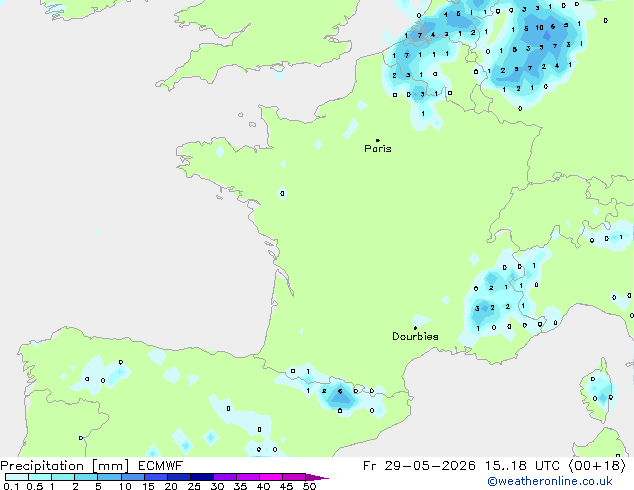Click the Paris city label
The height and width of the screenshot is (490, 634).
(x=378, y=149)
